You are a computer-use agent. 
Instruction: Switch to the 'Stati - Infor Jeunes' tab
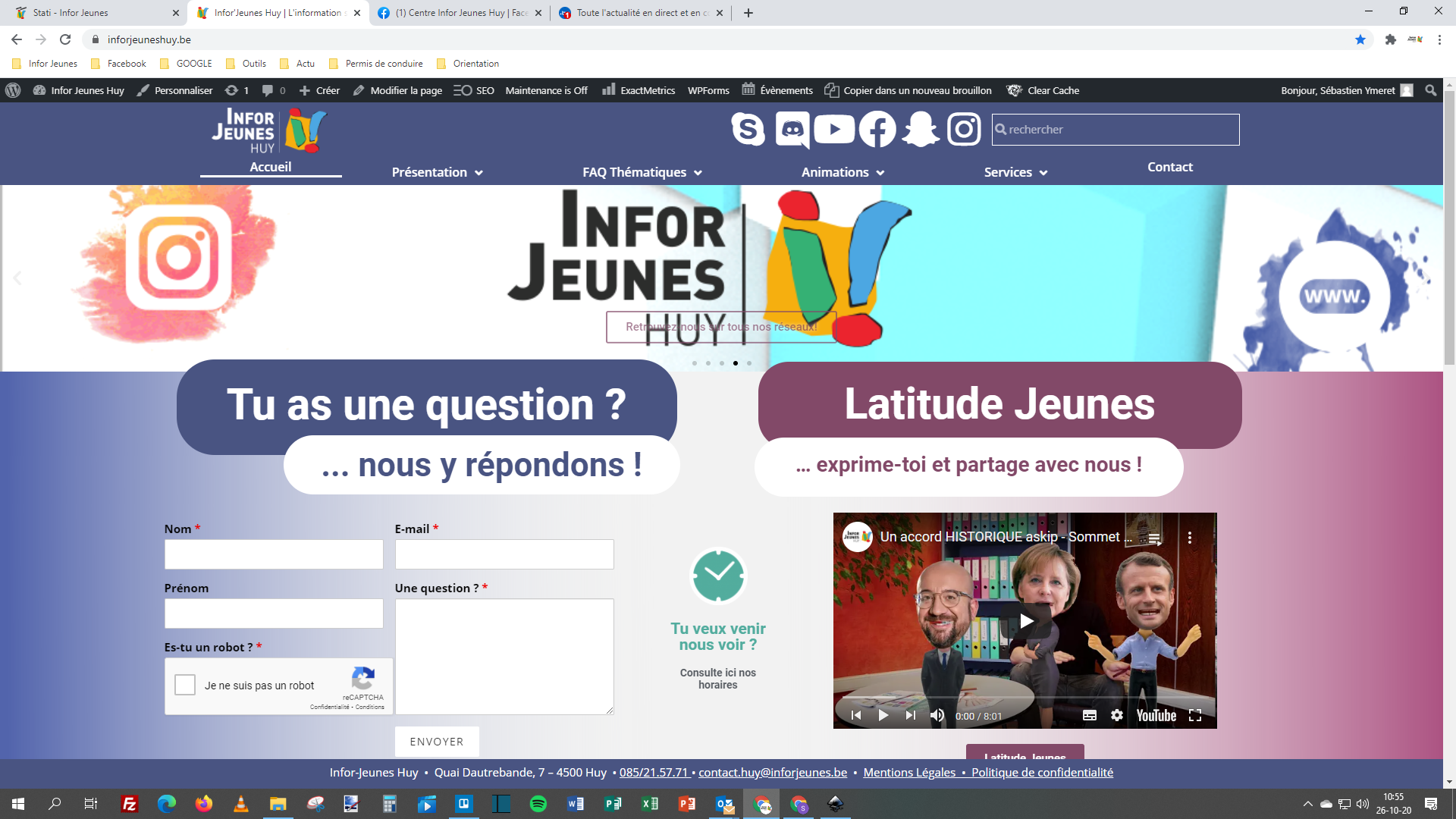(94, 13)
